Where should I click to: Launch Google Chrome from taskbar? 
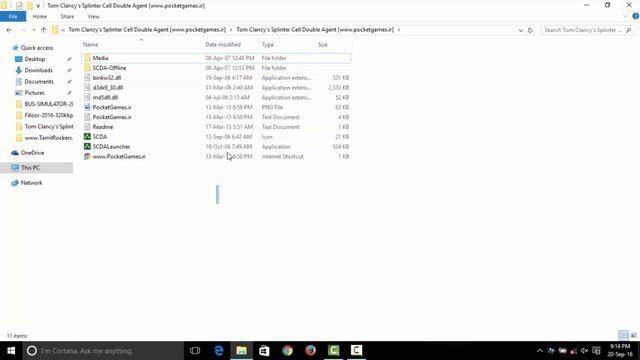click(287, 351)
